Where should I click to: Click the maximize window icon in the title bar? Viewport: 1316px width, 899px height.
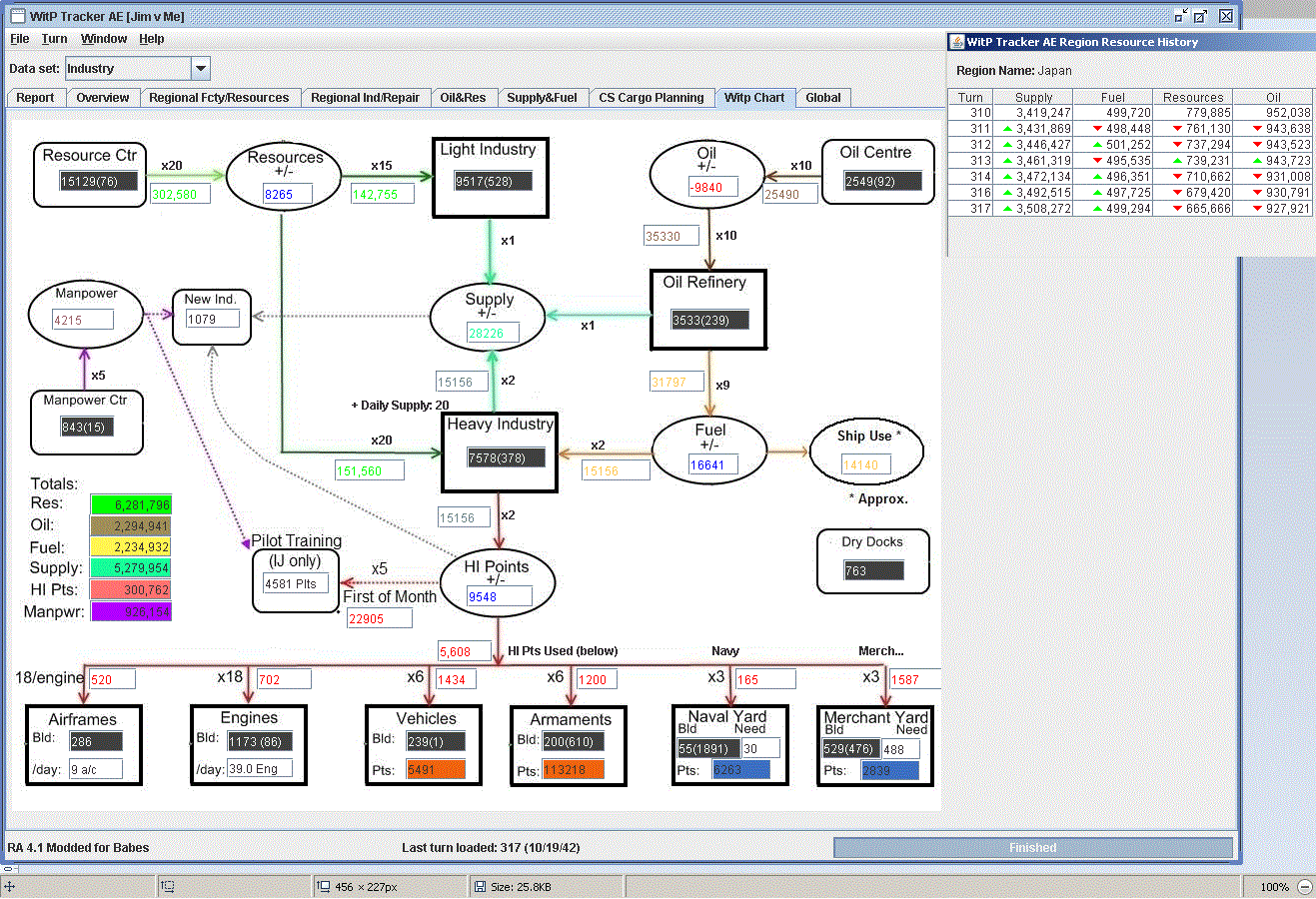coord(1202,16)
